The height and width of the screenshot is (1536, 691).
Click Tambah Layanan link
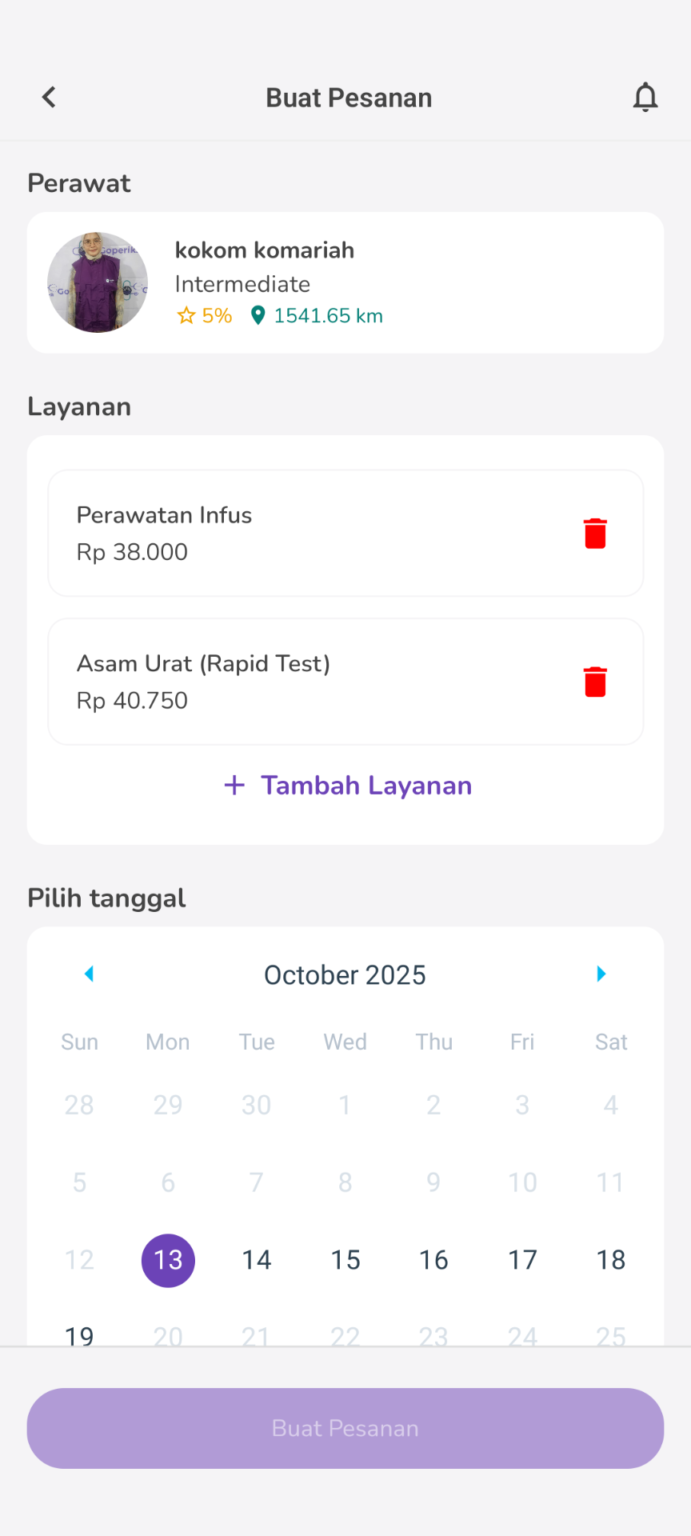pyautogui.click(x=366, y=785)
